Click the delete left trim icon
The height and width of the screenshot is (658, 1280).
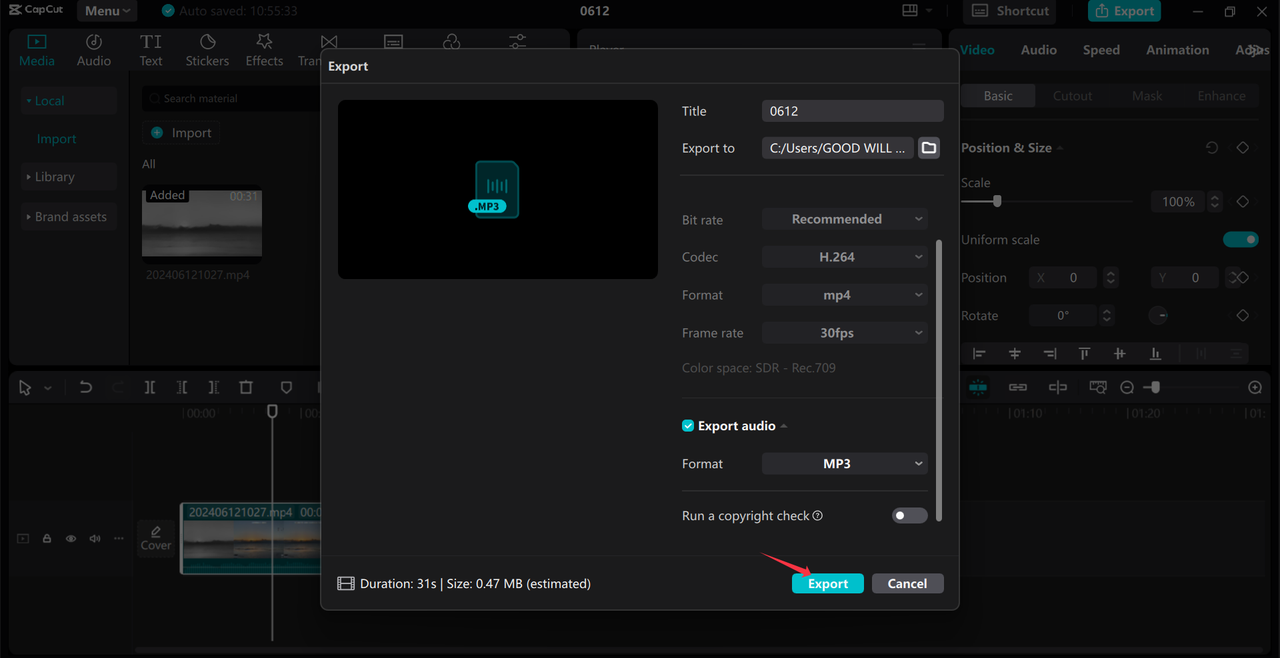pyautogui.click(x=182, y=387)
